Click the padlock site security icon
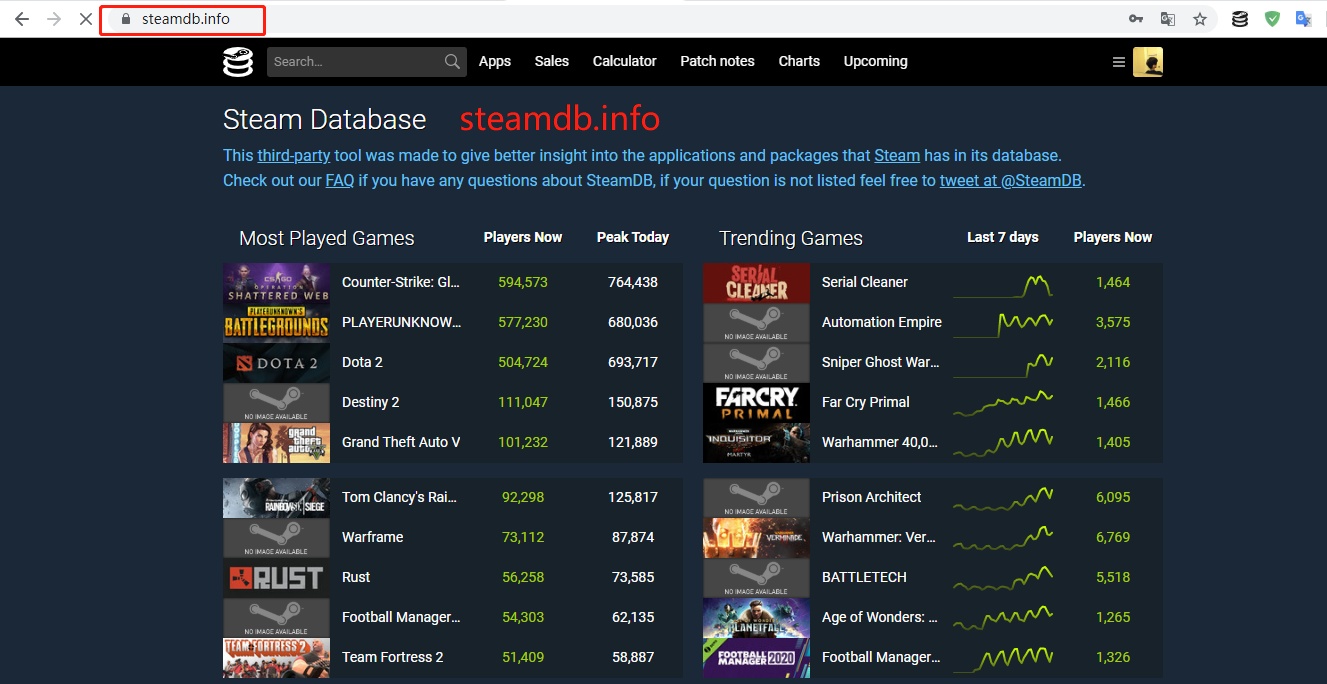Screen dimensions: 1327x684 [125, 19]
